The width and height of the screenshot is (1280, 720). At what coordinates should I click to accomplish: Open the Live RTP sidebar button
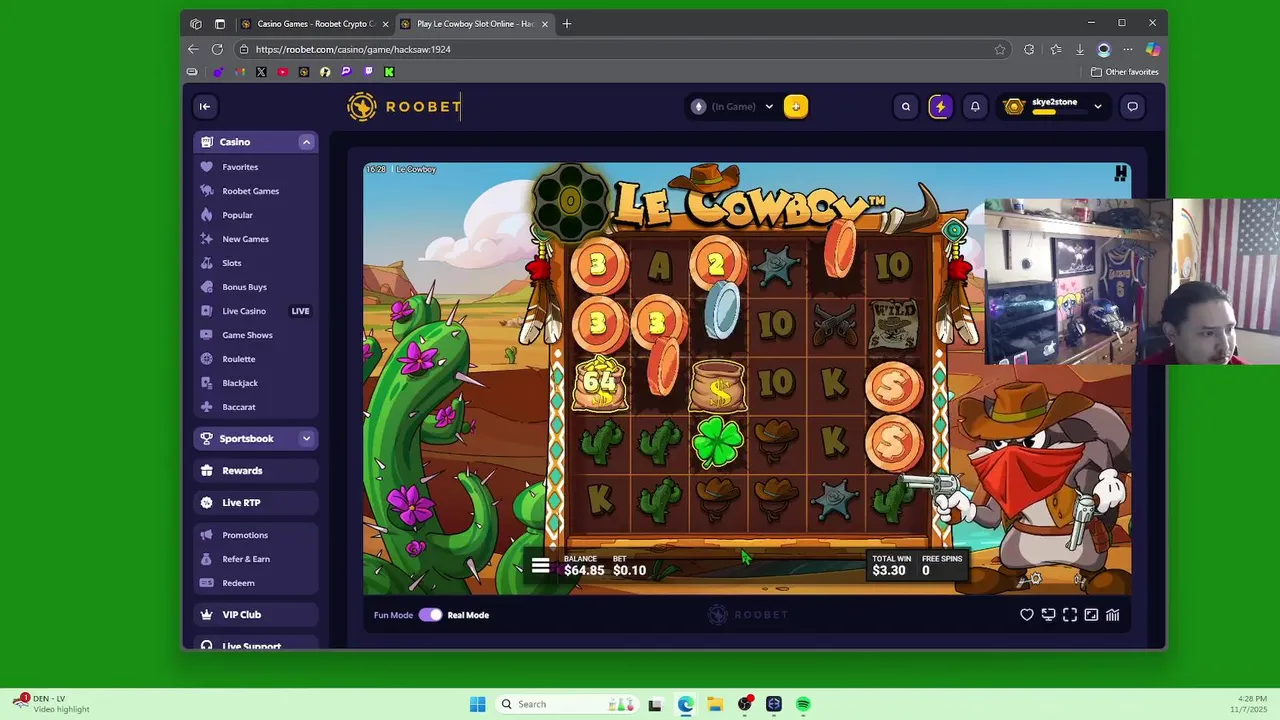pyautogui.click(x=256, y=502)
